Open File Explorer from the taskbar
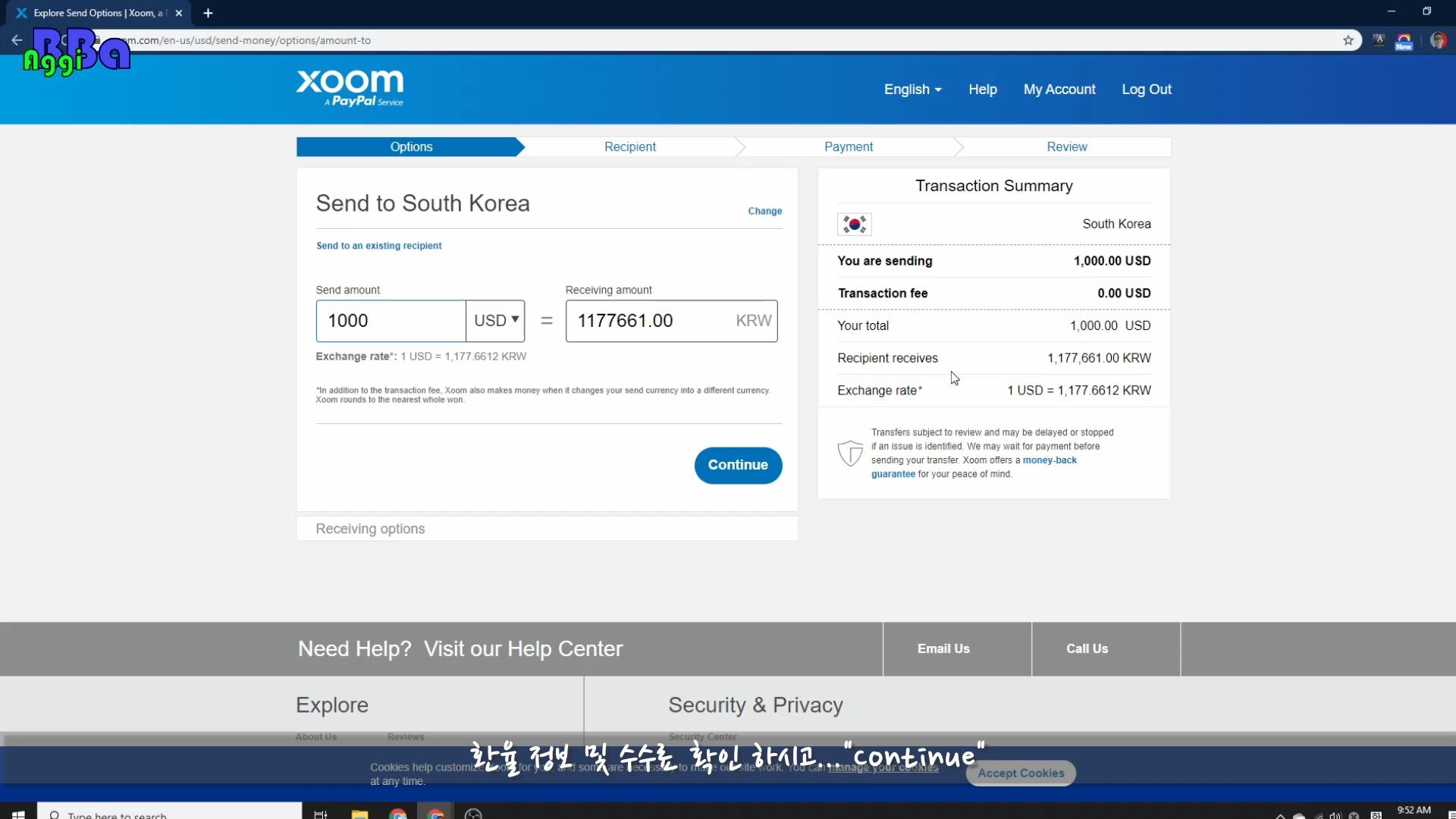The width and height of the screenshot is (1456, 819). [359, 814]
